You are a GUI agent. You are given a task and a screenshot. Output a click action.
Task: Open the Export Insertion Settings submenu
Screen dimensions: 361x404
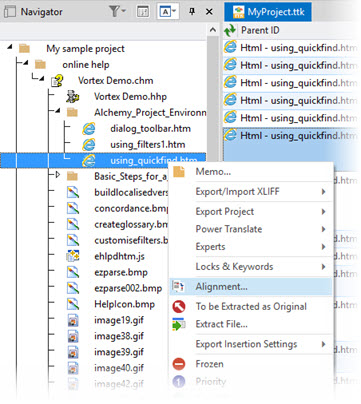[x=251, y=344]
